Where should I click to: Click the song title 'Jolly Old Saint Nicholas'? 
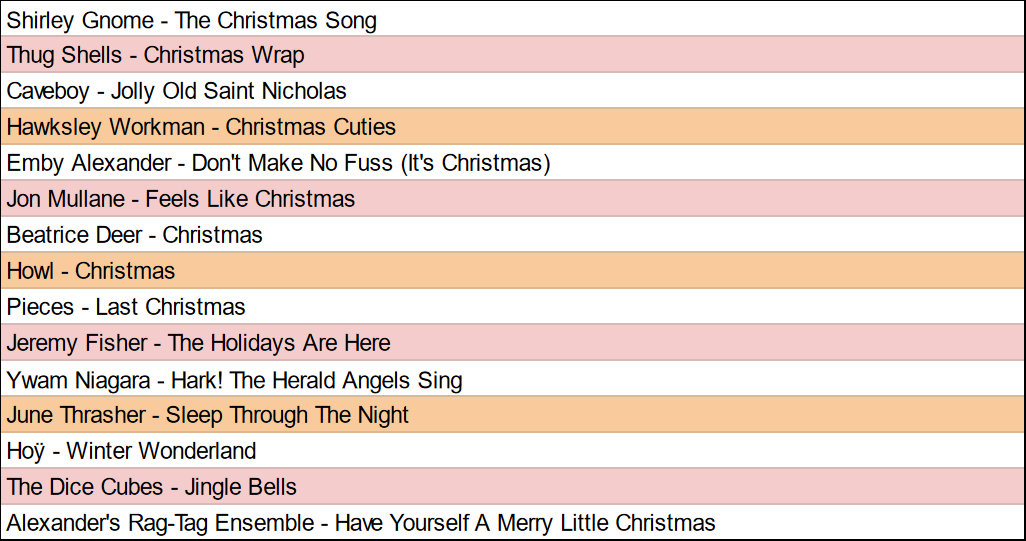(229, 91)
